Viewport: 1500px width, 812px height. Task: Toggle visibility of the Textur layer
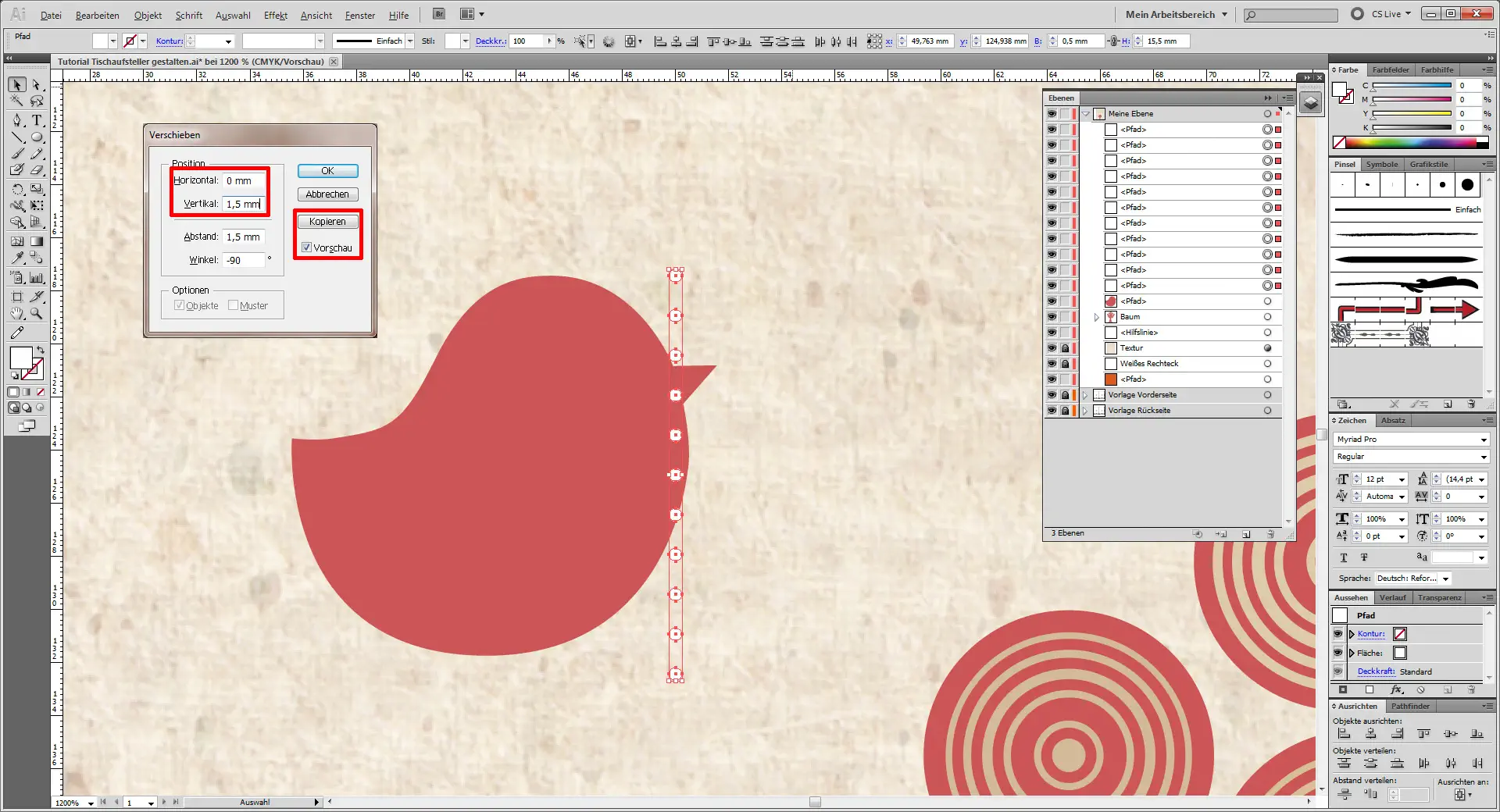tap(1052, 348)
